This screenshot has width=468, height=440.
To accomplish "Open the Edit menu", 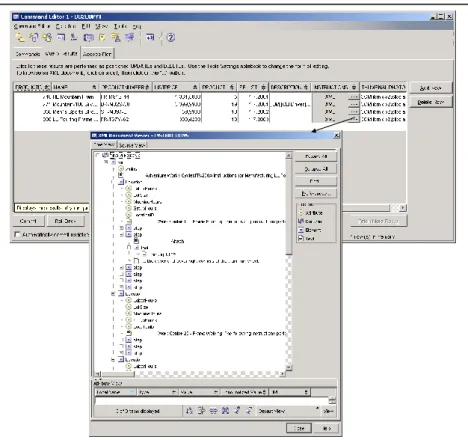I will 86,26.
